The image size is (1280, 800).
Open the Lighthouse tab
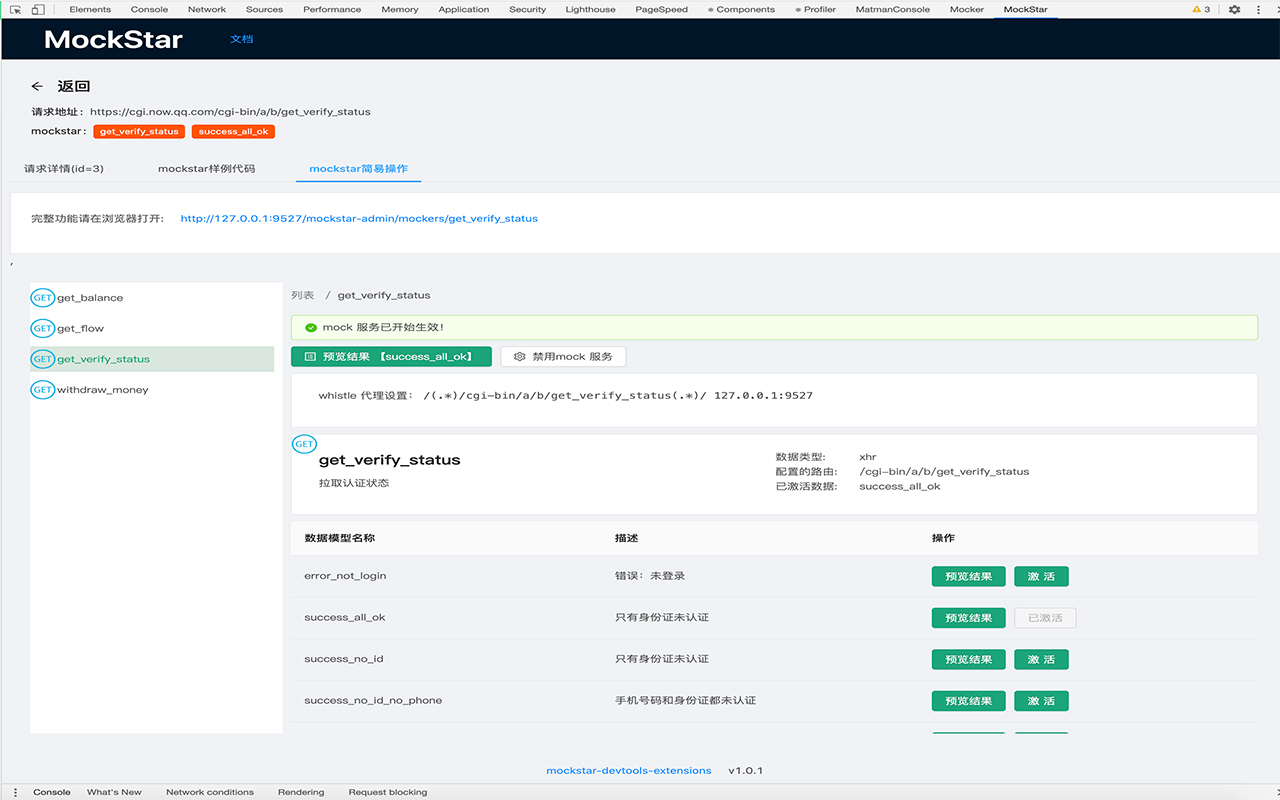tap(590, 9)
